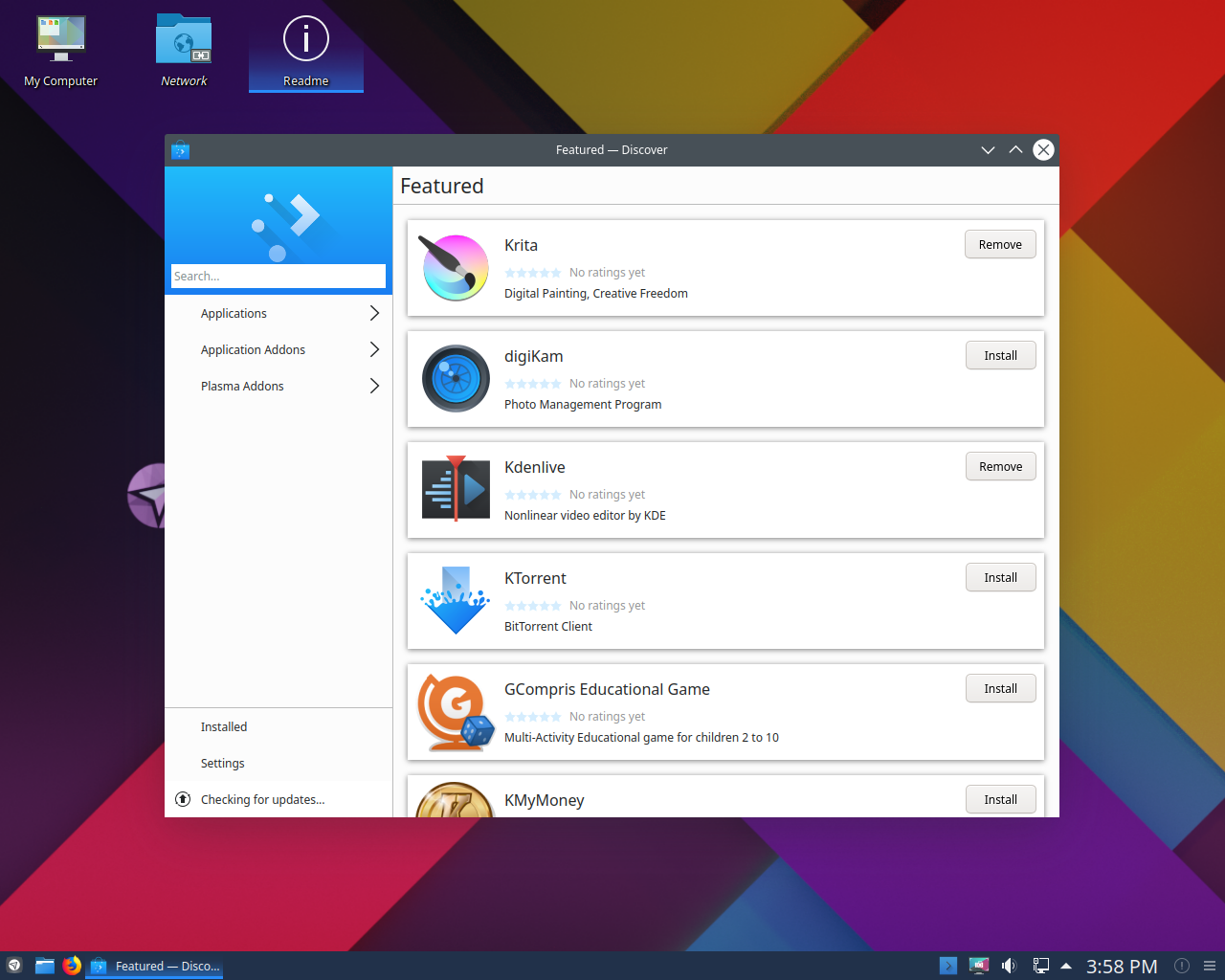
Task: Open Settings in the Discover sidebar
Action: 278,764
